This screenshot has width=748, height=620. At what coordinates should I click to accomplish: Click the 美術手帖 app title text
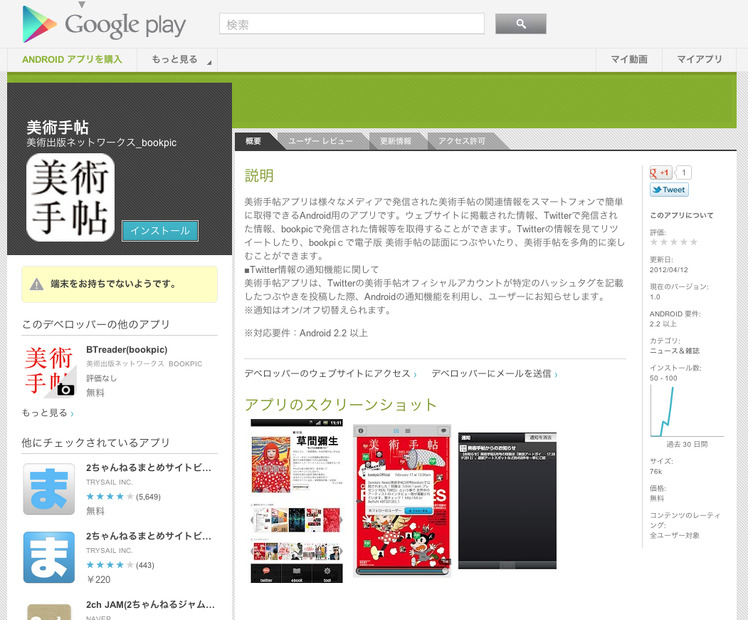click(x=57, y=127)
